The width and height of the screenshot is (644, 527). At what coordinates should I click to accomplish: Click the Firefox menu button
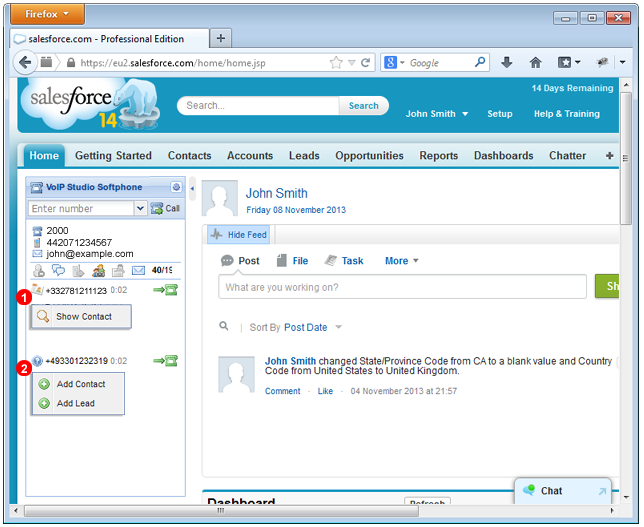pyautogui.click(x=47, y=14)
